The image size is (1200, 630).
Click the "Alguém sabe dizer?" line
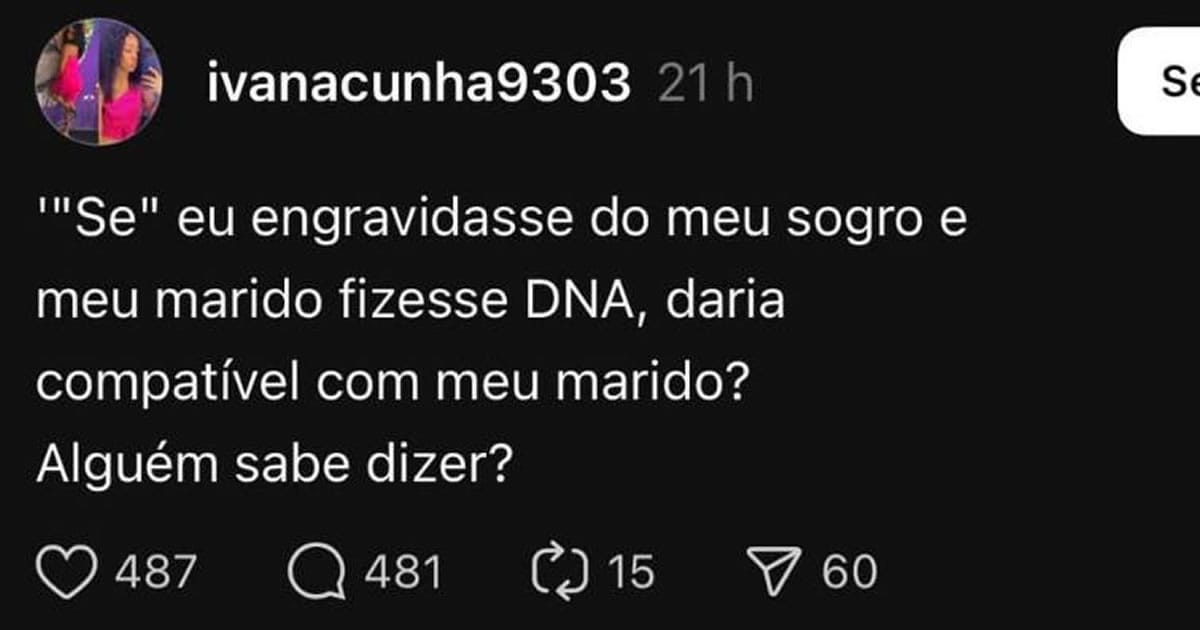tap(268, 467)
